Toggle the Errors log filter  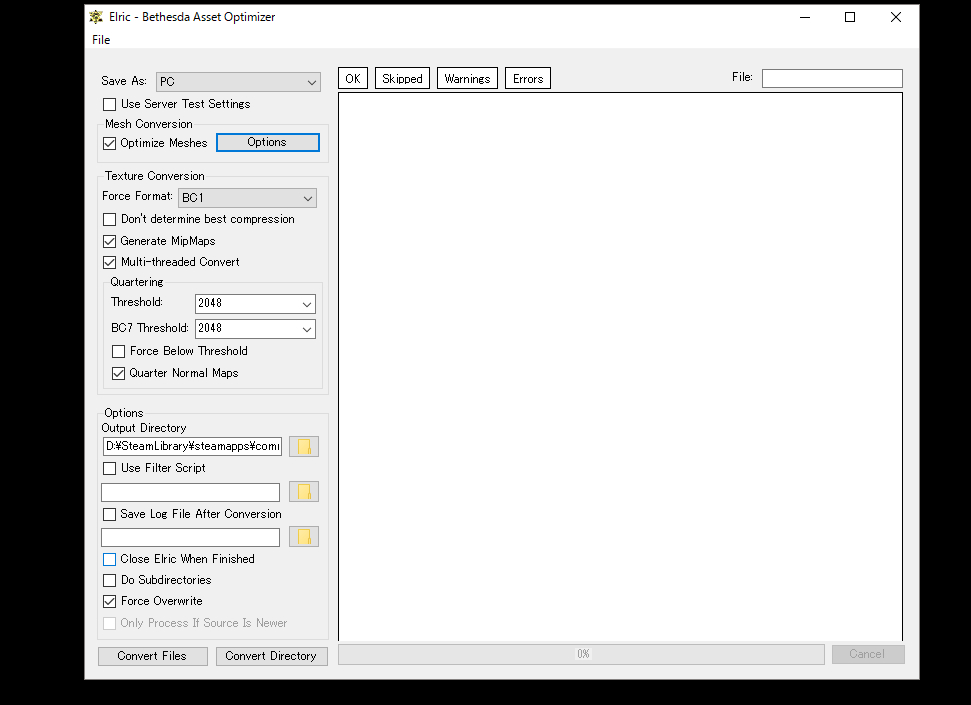(x=528, y=79)
